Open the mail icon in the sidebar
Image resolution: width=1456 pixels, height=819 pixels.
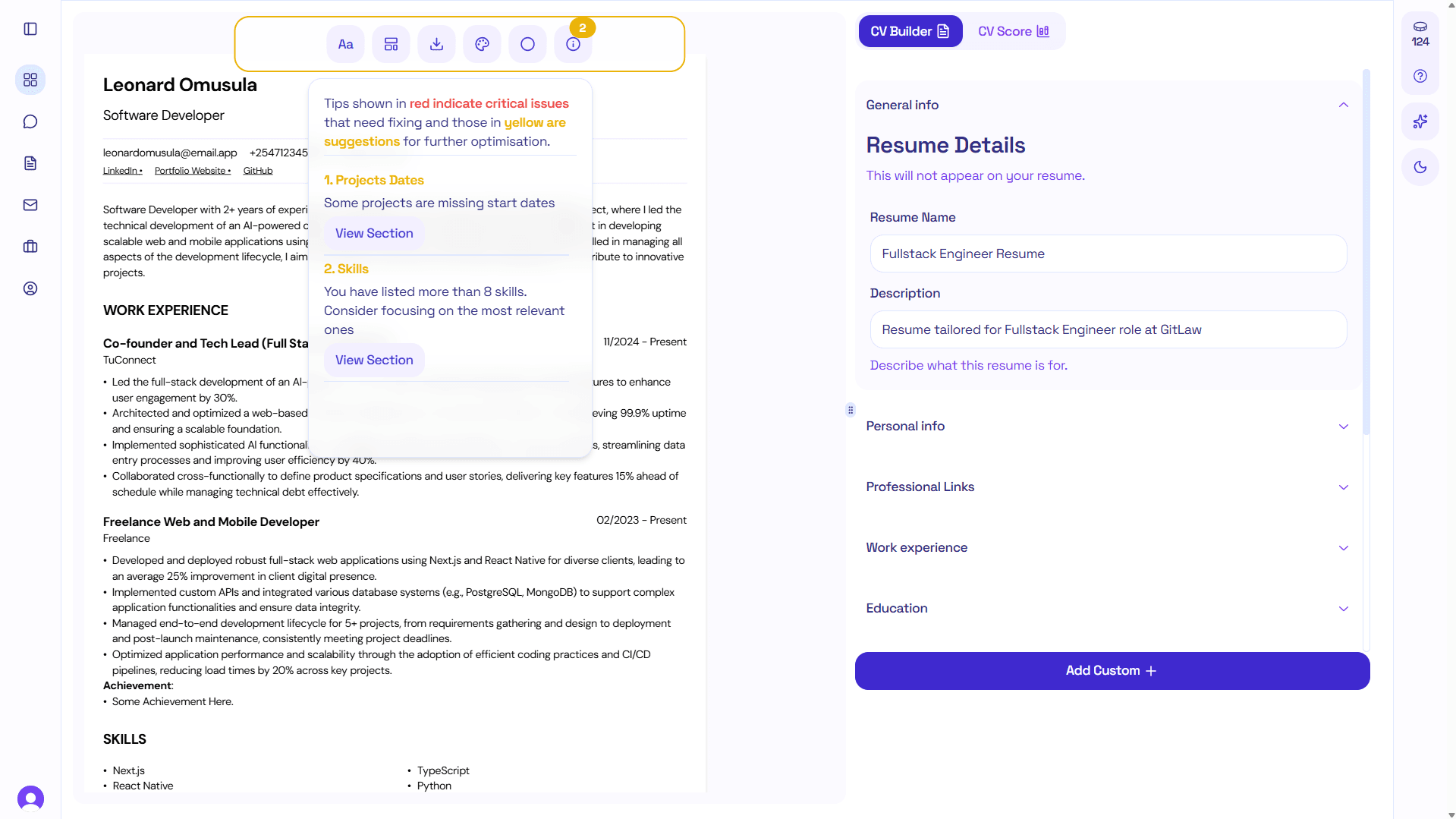pos(30,204)
